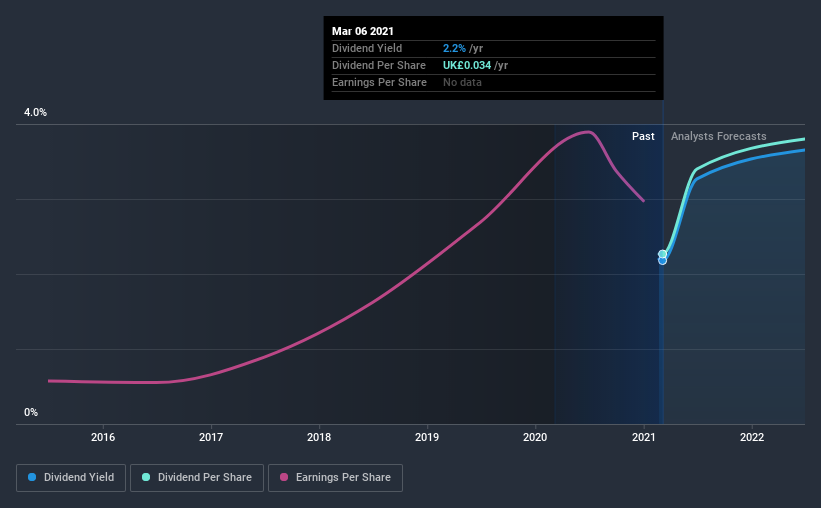Select the teal Dividend Per Share data point marker
Screen dimensions: 821x508
(x=662, y=254)
